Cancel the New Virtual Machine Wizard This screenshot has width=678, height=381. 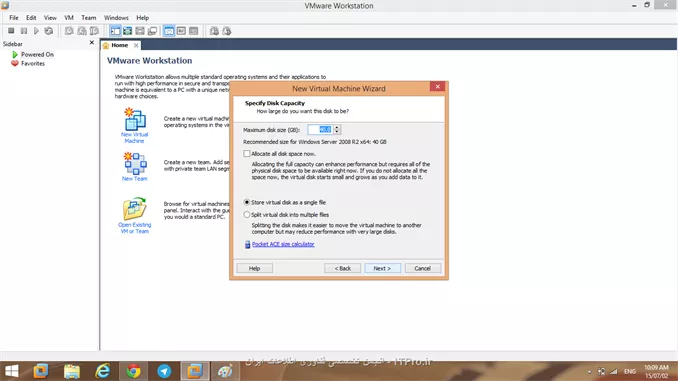click(422, 268)
